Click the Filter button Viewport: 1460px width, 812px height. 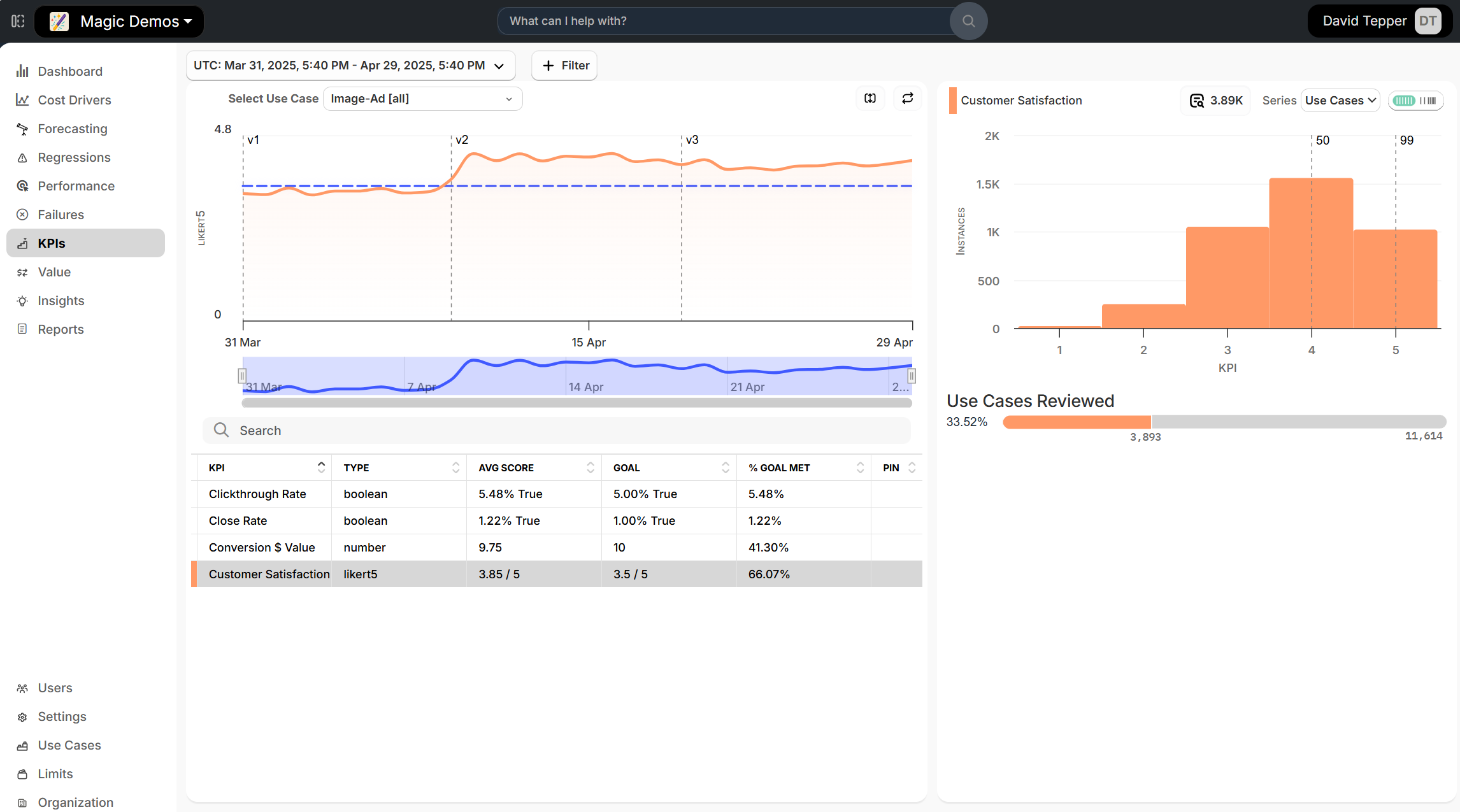point(564,66)
